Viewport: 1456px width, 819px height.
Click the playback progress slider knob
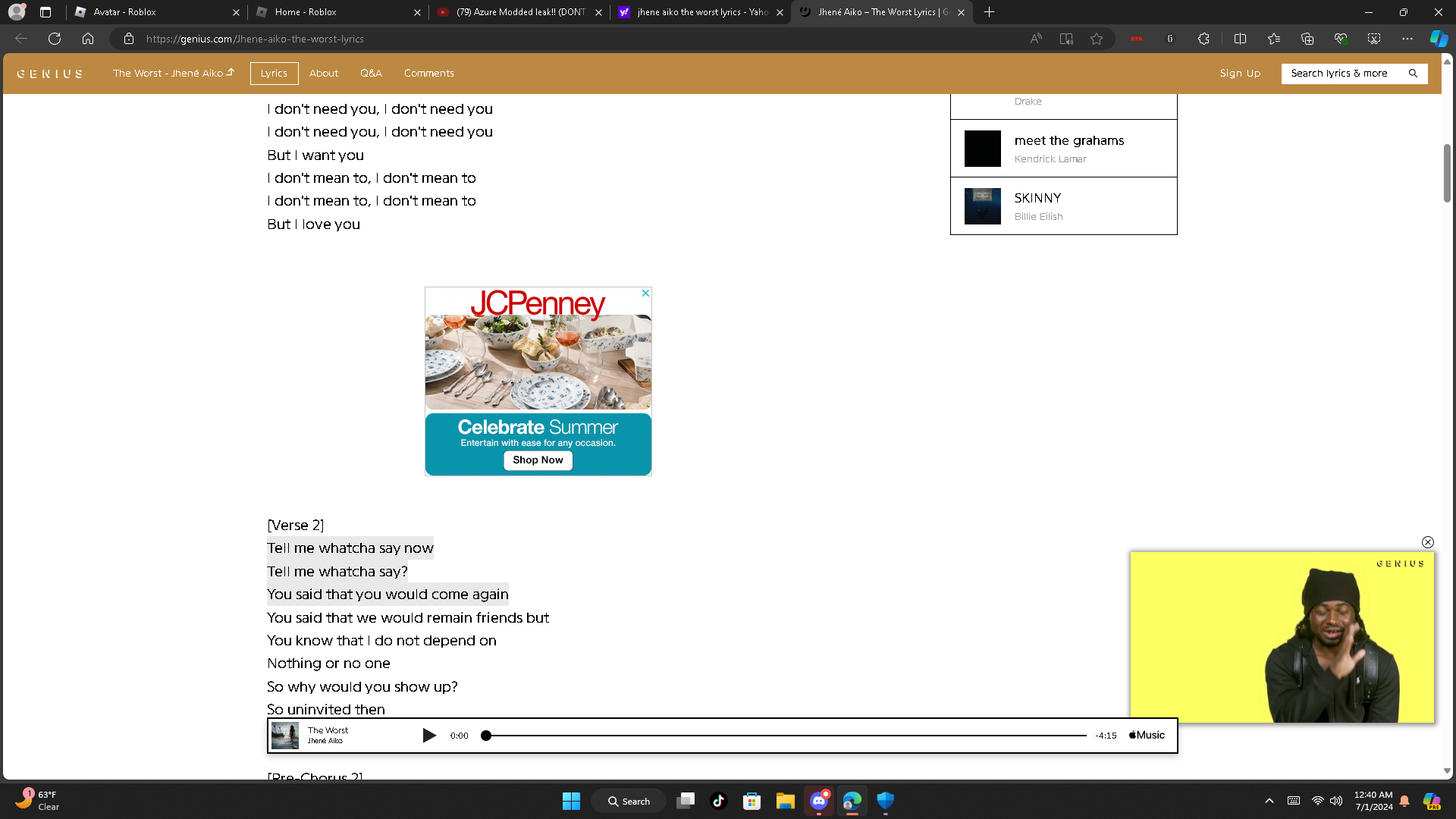pyautogui.click(x=486, y=736)
